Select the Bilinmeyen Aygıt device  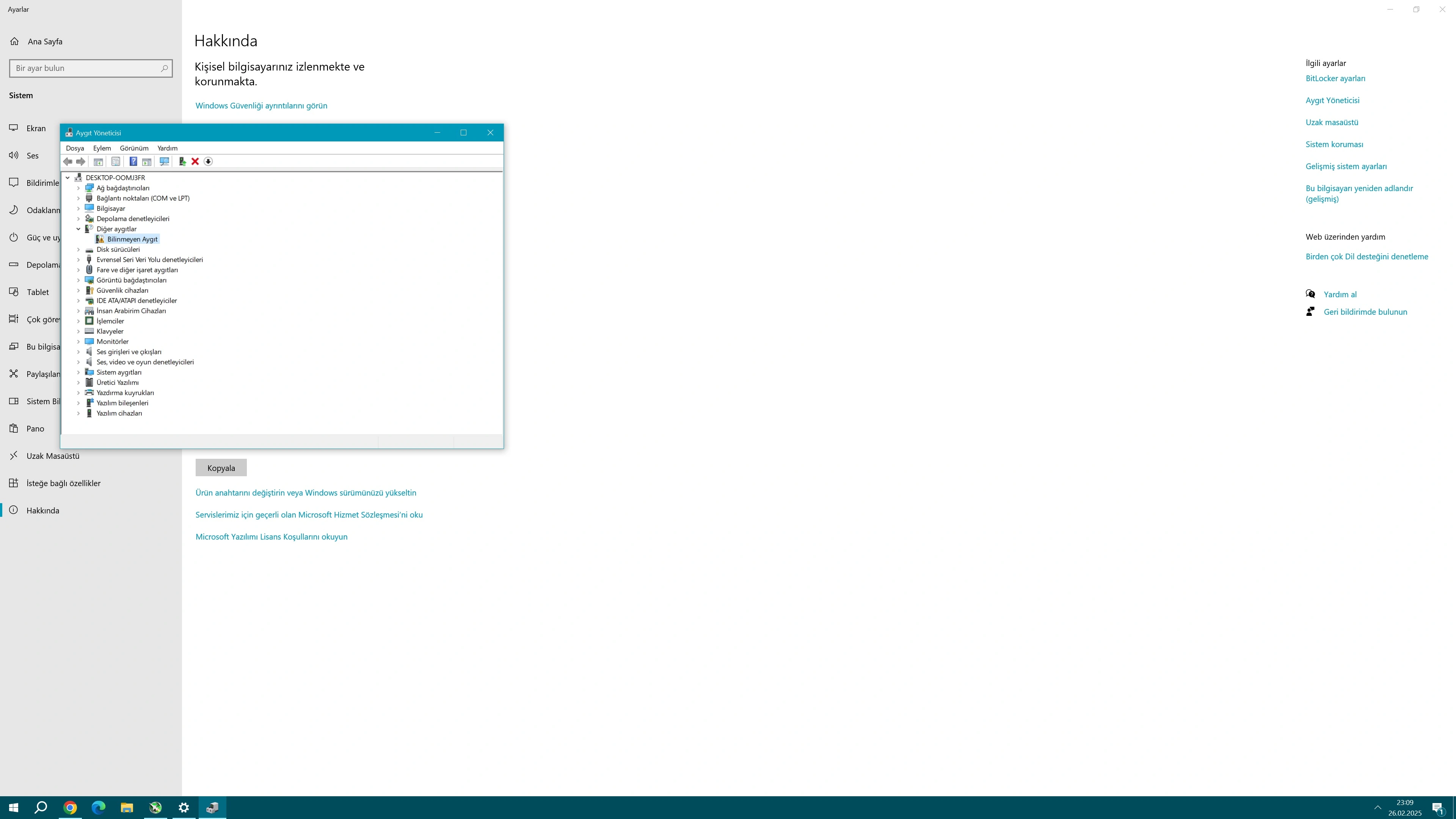(x=132, y=239)
